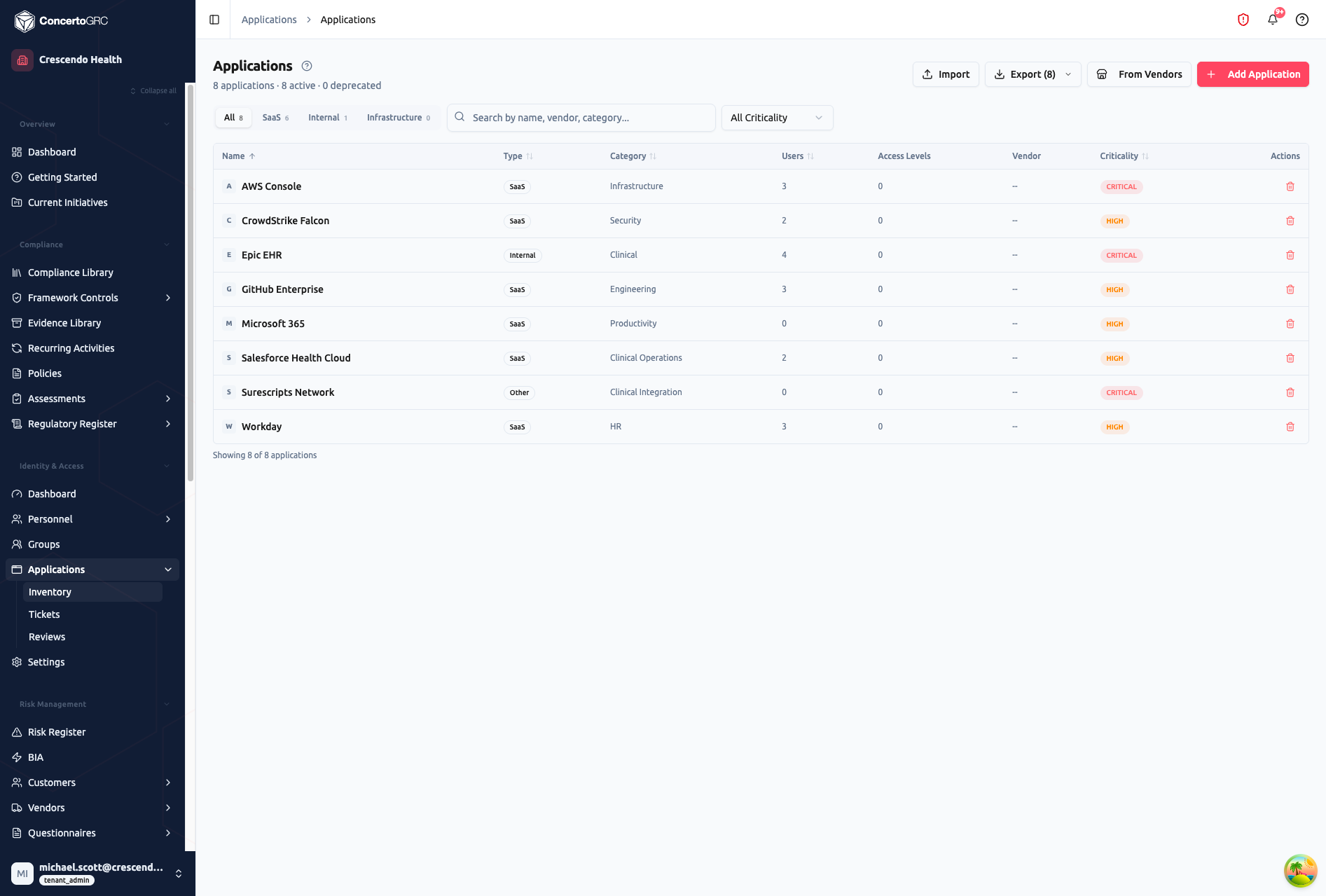Open the help circle icon in header
The height and width of the screenshot is (896, 1326).
pos(1302,20)
